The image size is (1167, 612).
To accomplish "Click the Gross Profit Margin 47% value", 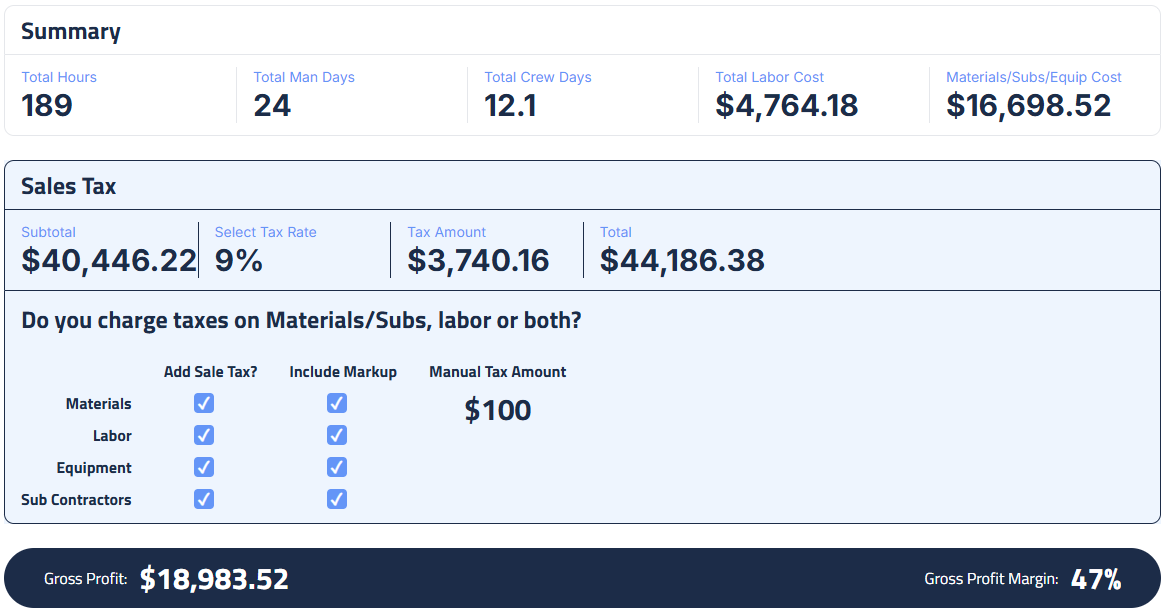I will coord(1096,579).
